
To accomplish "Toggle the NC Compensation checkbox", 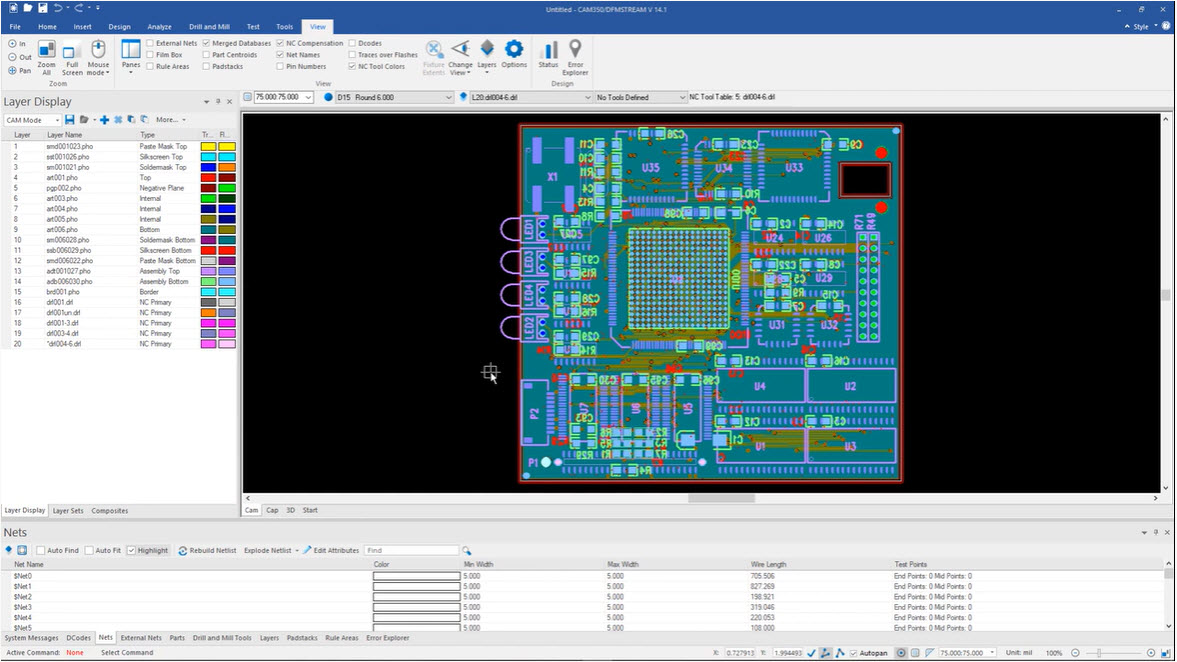I will pyautogui.click(x=280, y=44).
